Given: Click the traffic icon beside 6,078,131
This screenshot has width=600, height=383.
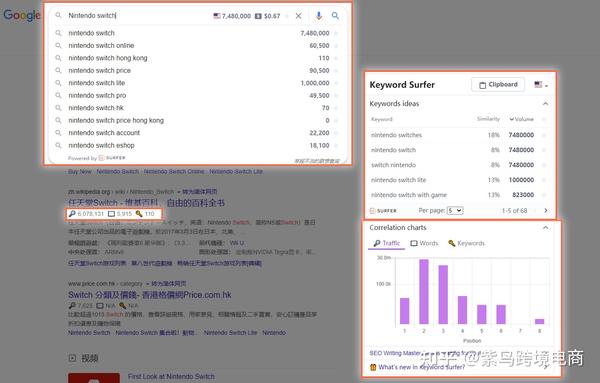Looking at the screenshot, I should pyautogui.click(x=72, y=214).
